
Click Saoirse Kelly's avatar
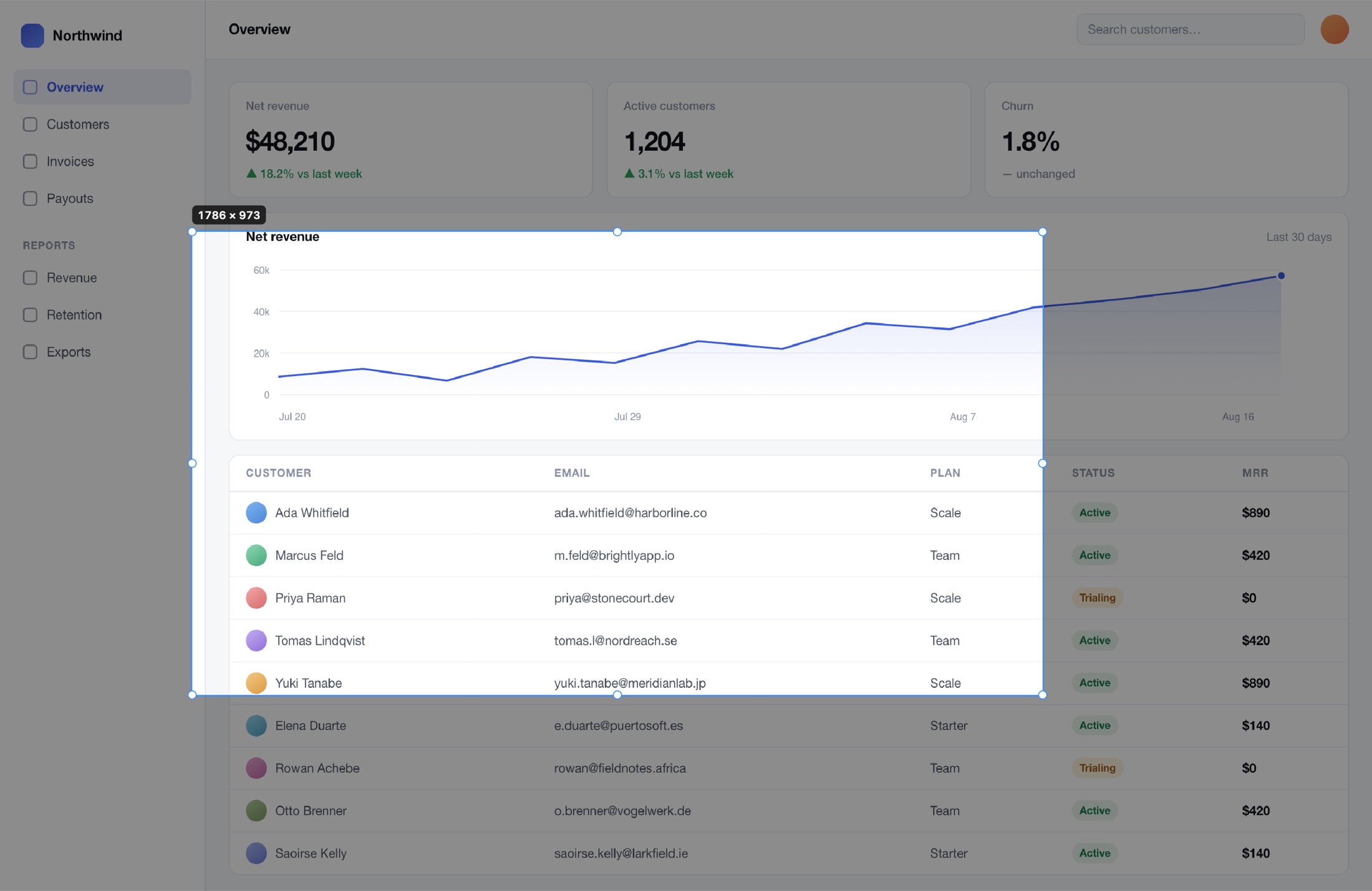[256, 853]
